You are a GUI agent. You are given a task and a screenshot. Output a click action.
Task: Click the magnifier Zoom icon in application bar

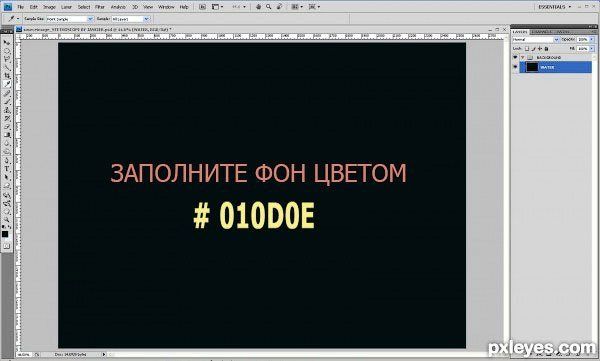[x=269, y=7]
